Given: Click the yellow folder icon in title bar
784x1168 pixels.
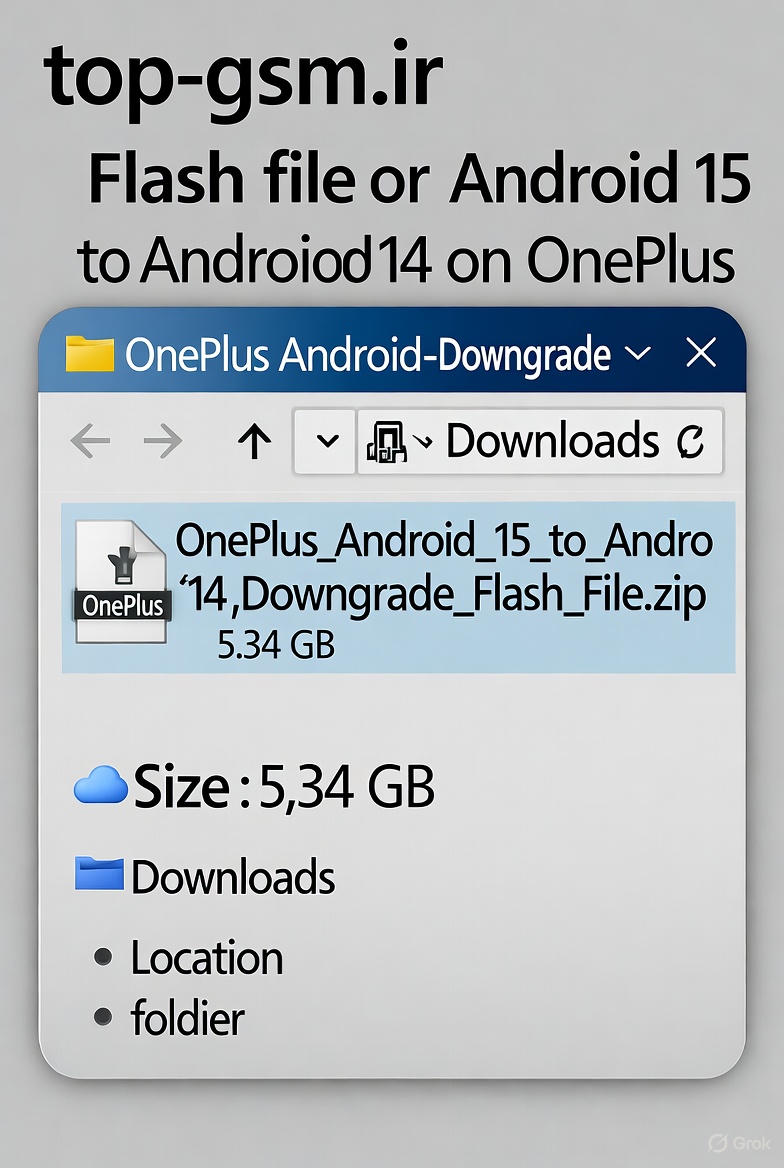Looking at the screenshot, I should (x=89, y=353).
